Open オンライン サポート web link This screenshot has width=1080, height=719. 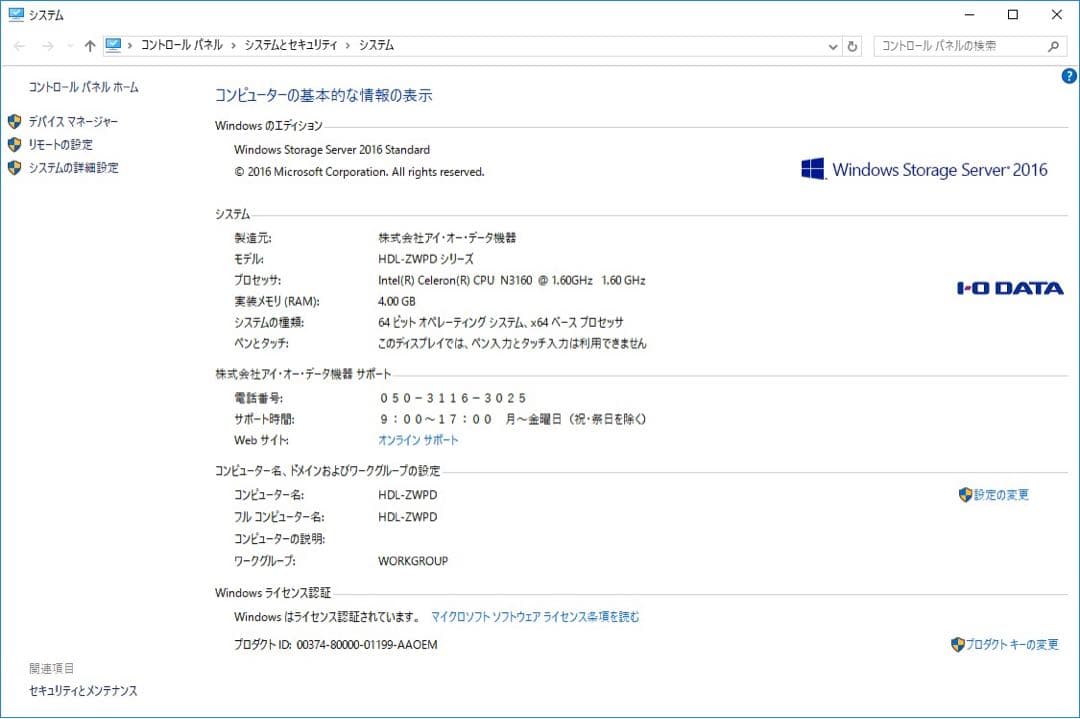[418, 440]
